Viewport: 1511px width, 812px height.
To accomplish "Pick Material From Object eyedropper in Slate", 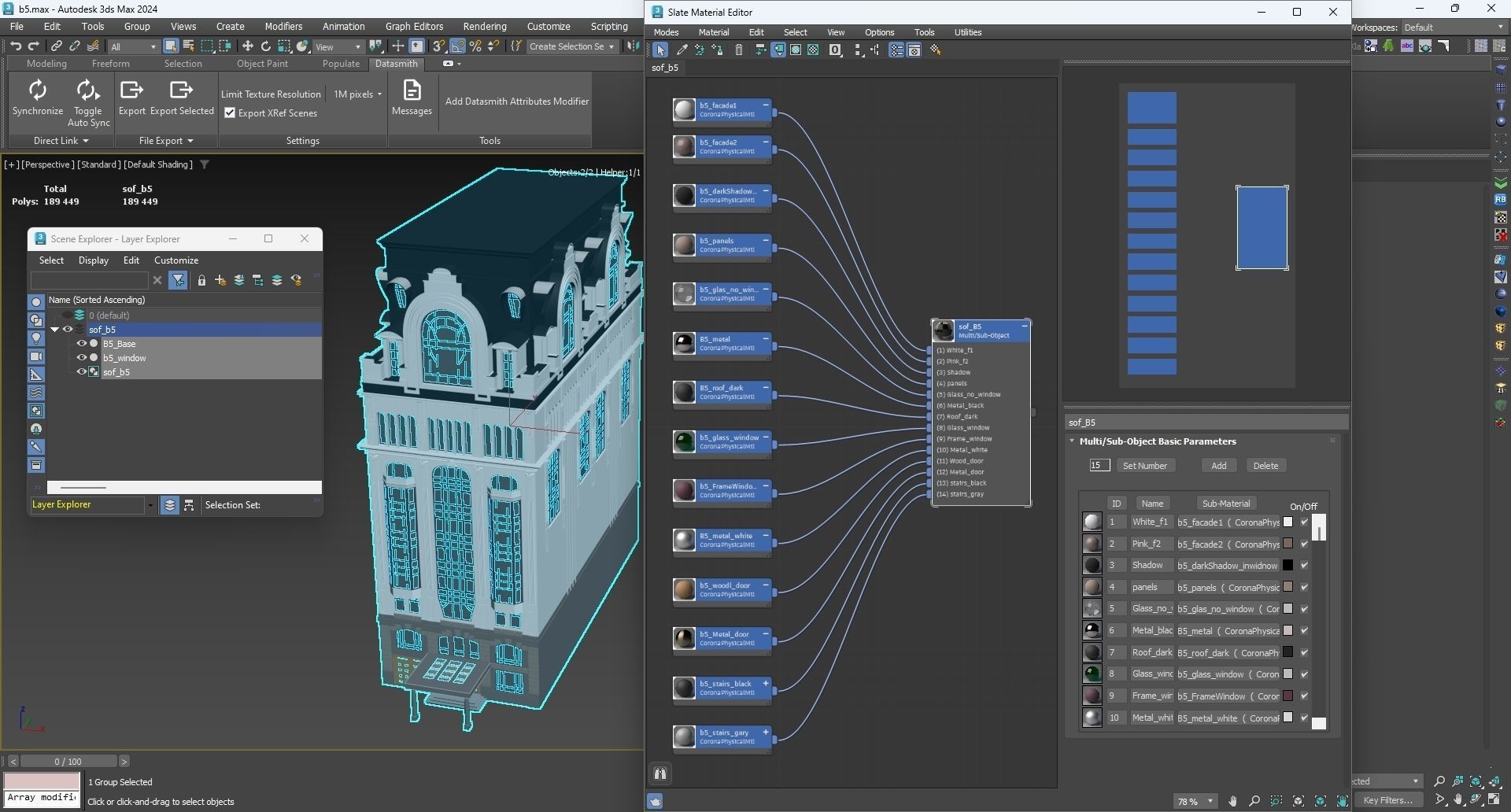I will point(682,50).
